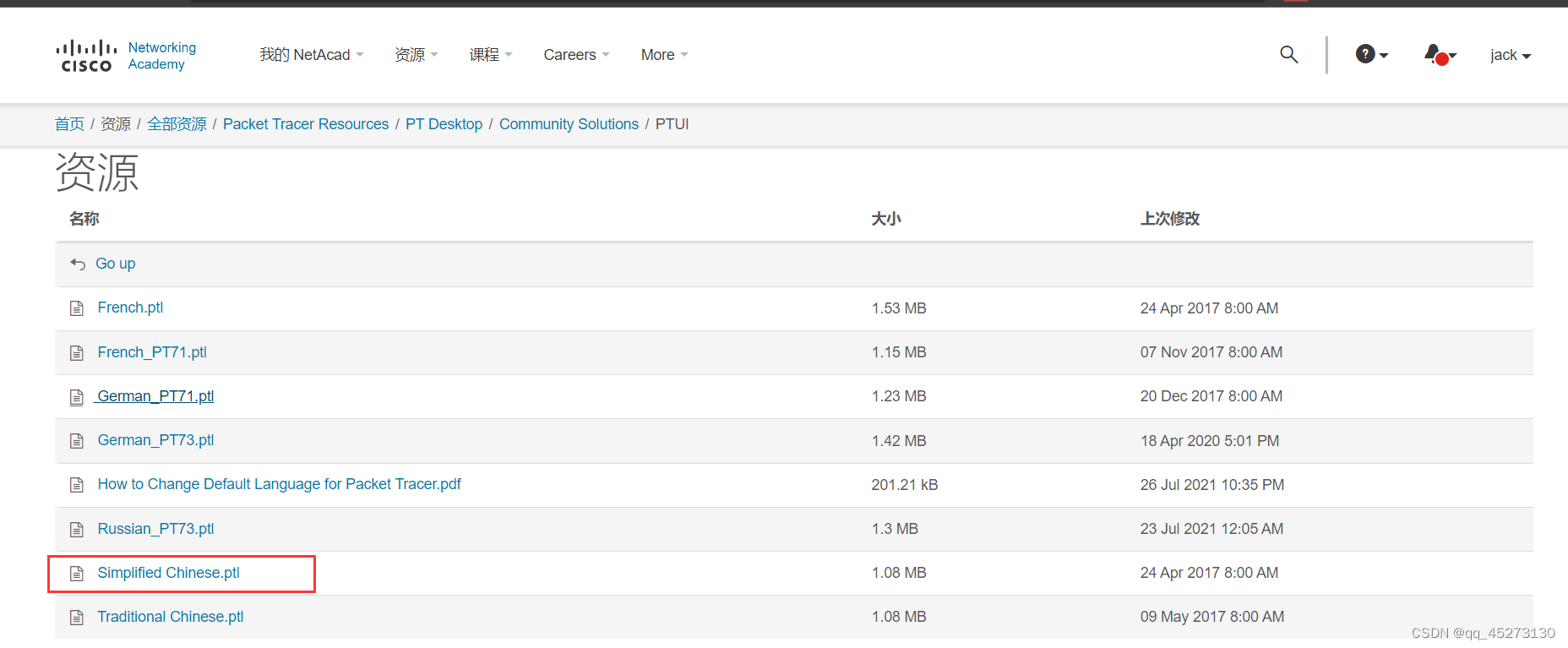Click date 09 May 2017 8:00 AM
The image size is (1568, 648).
point(1212,617)
